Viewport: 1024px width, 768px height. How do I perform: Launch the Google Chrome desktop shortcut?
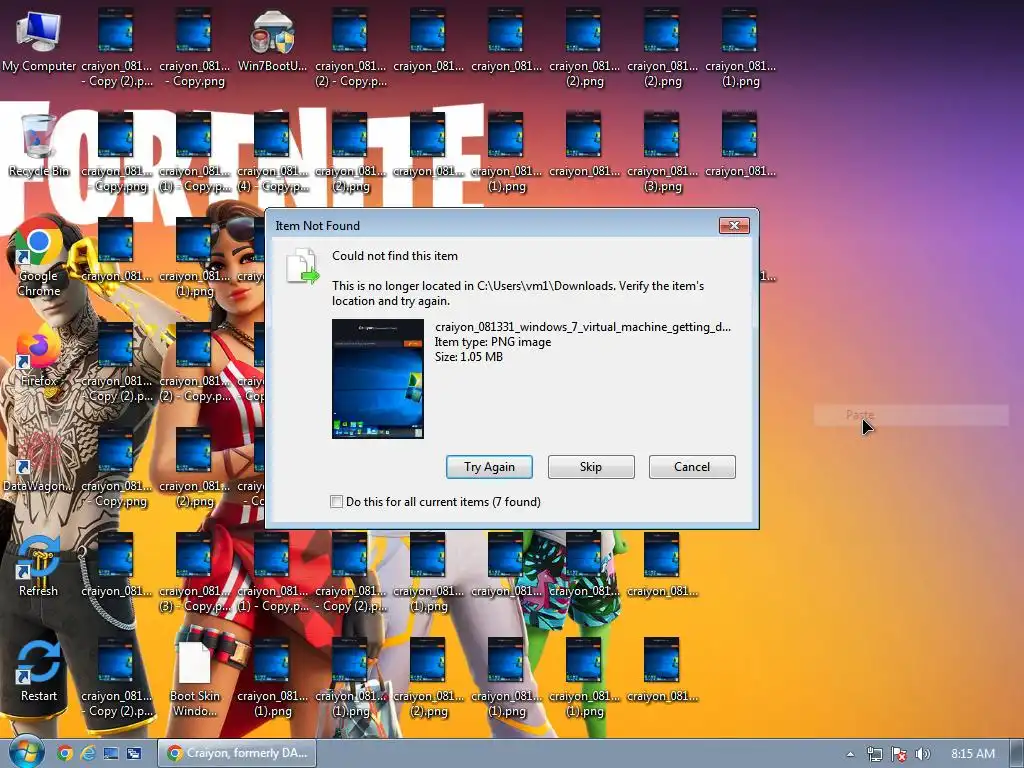pos(39,258)
